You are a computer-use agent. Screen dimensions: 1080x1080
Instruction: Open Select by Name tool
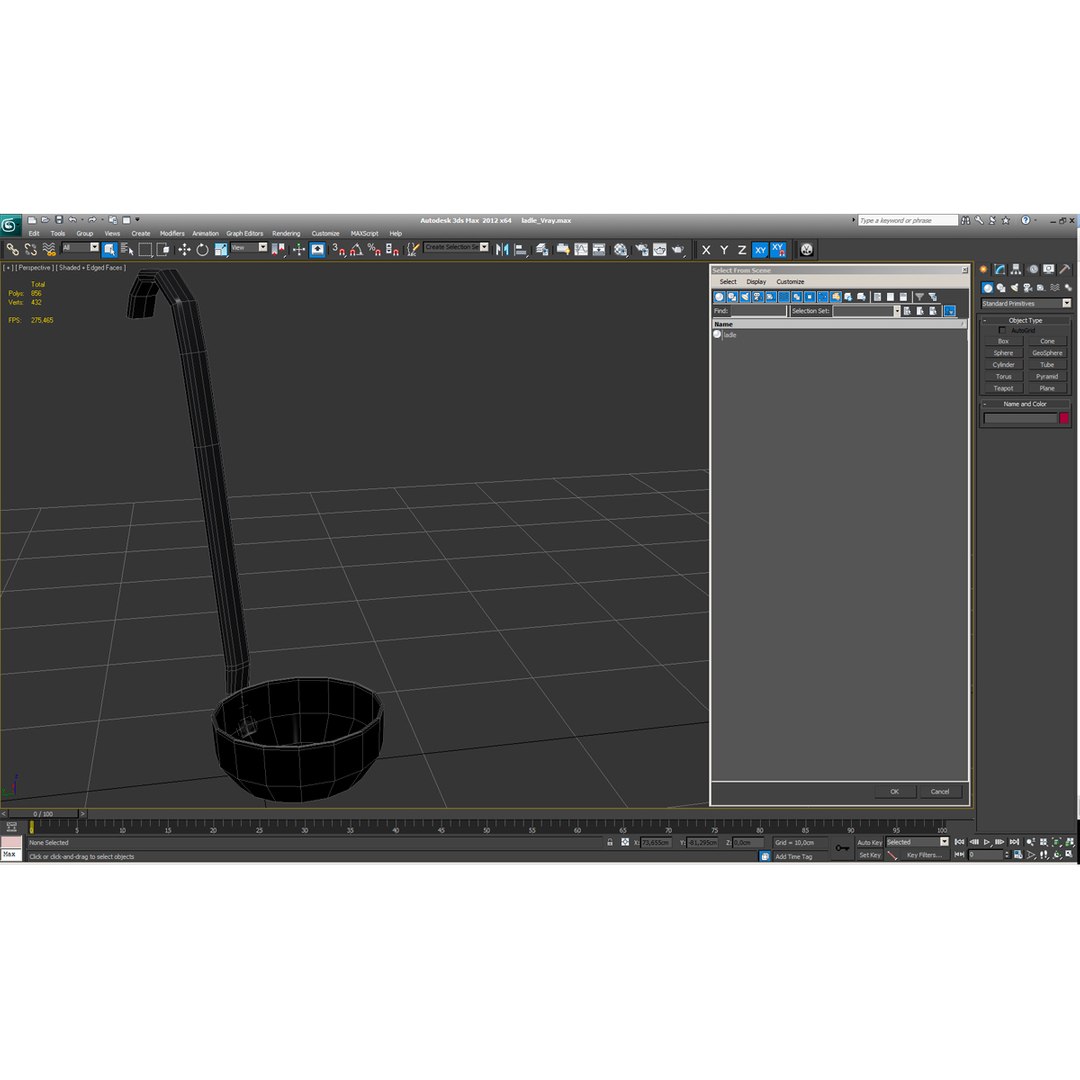click(127, 249)
